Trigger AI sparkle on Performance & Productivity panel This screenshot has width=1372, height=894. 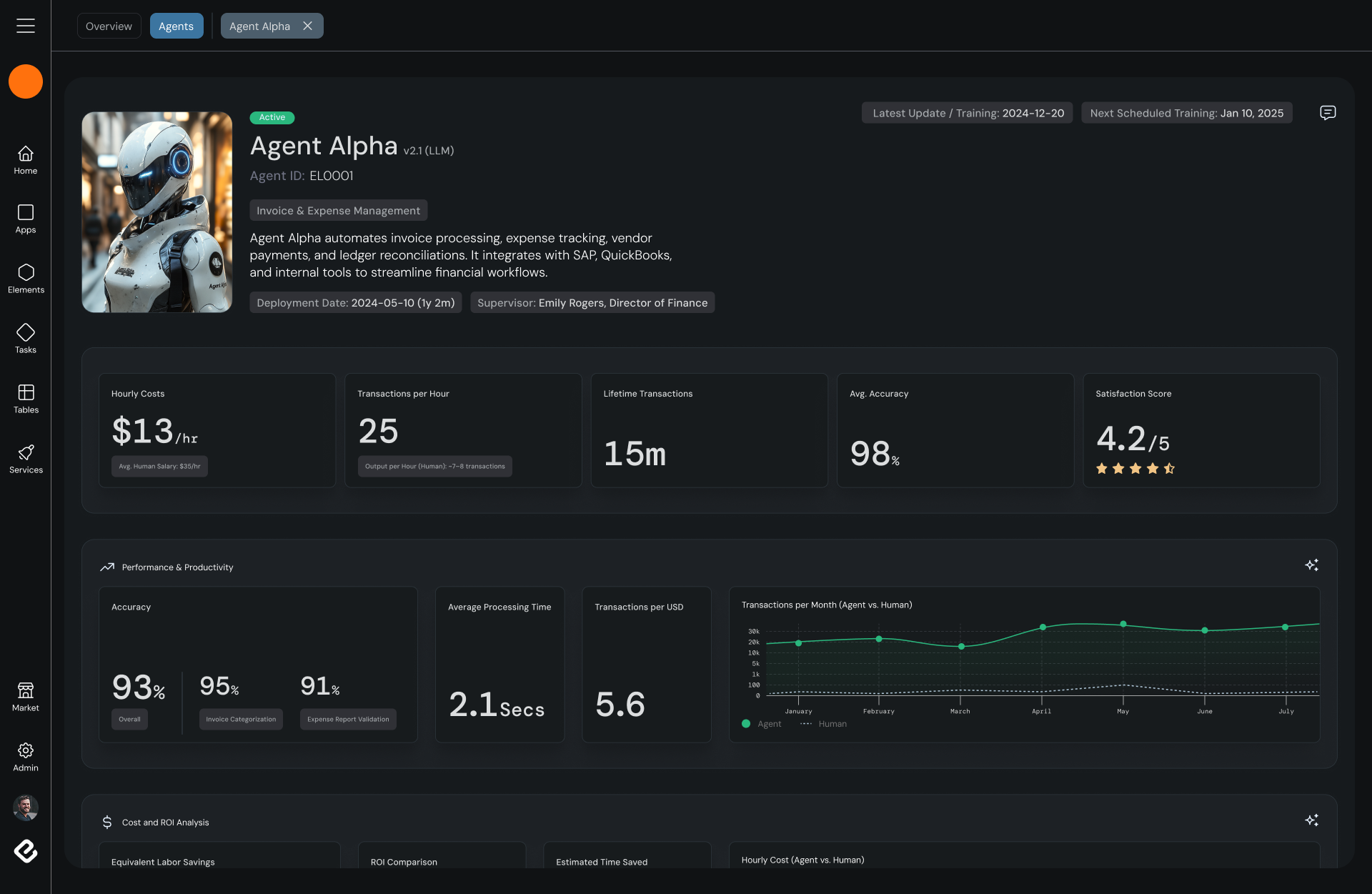click(1312, 565)
